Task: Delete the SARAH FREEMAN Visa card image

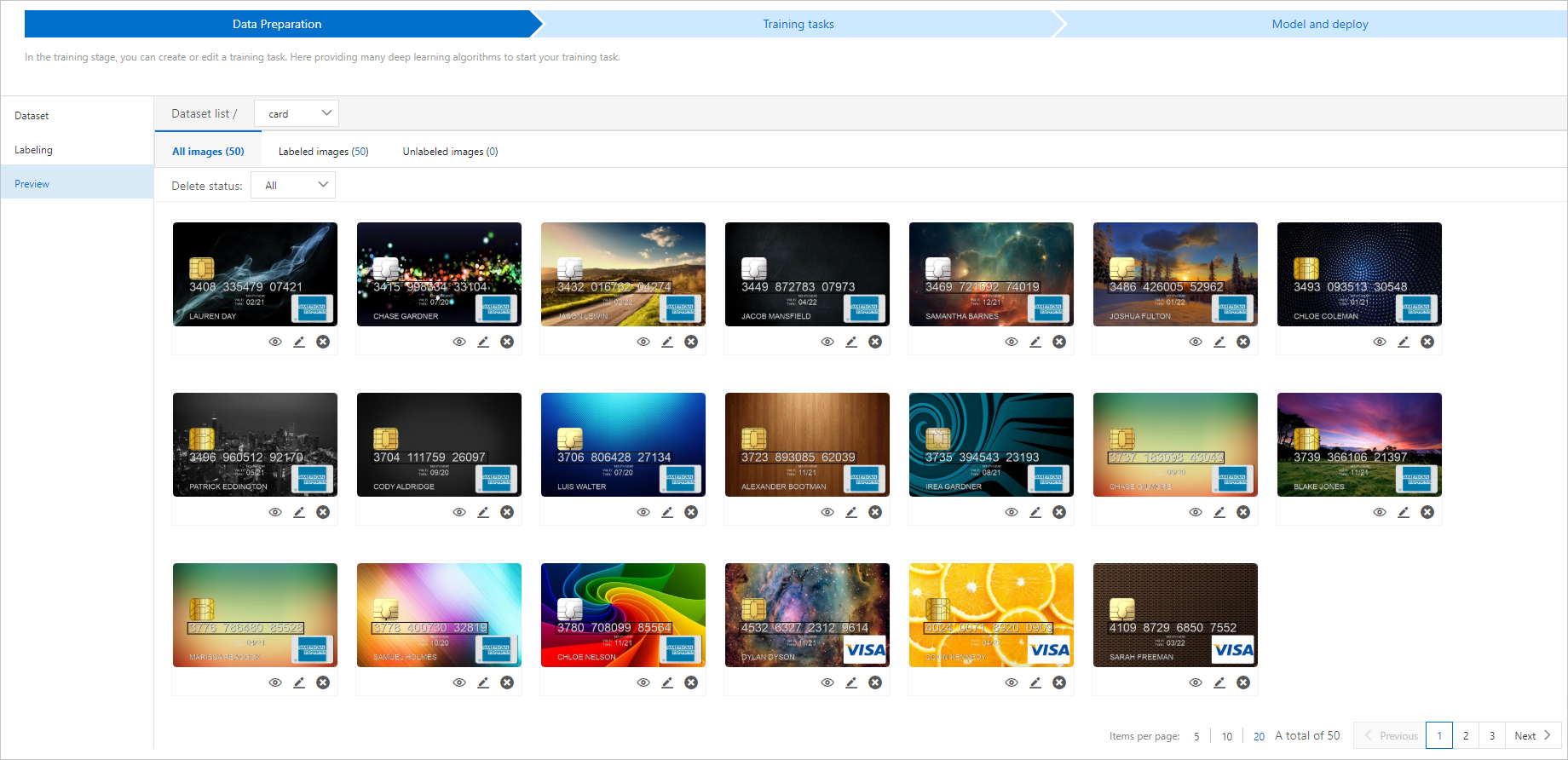Action: [x=1243, y=682]
